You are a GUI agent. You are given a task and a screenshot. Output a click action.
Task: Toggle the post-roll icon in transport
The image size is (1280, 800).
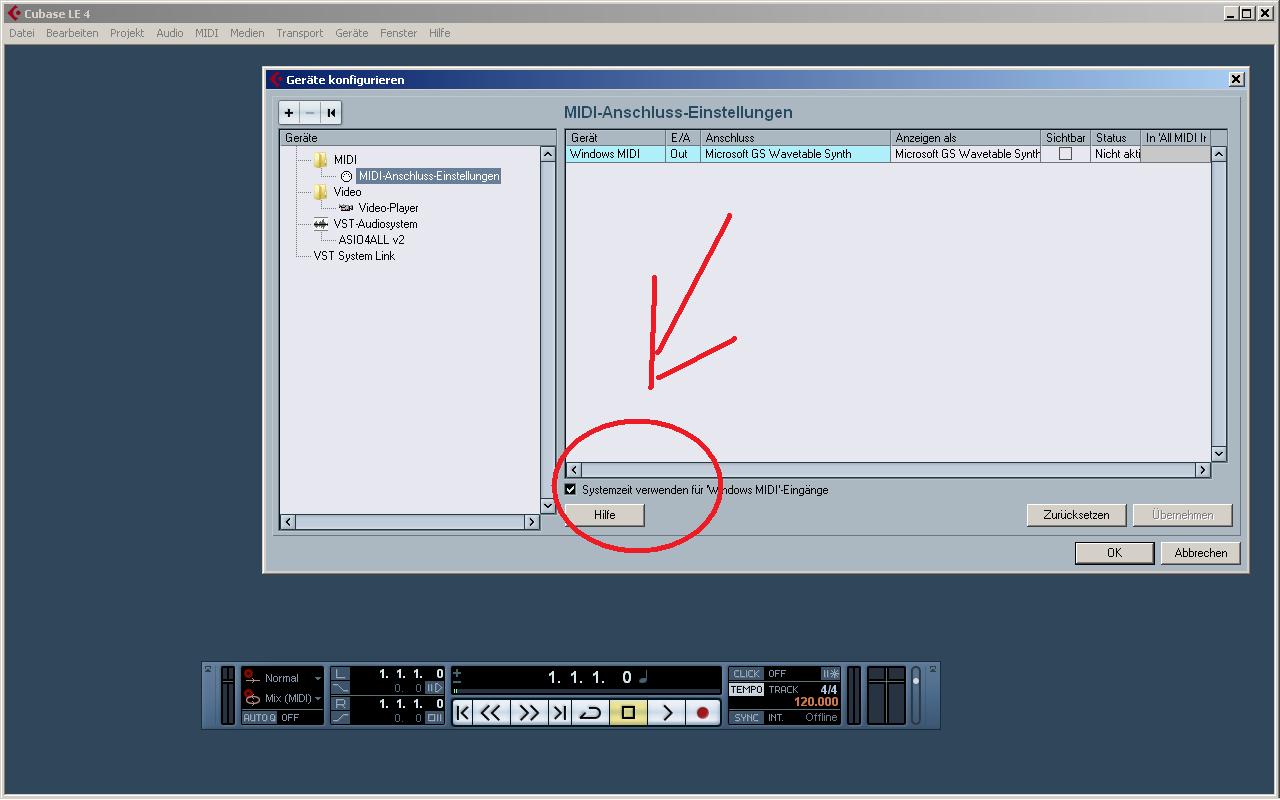434,717
